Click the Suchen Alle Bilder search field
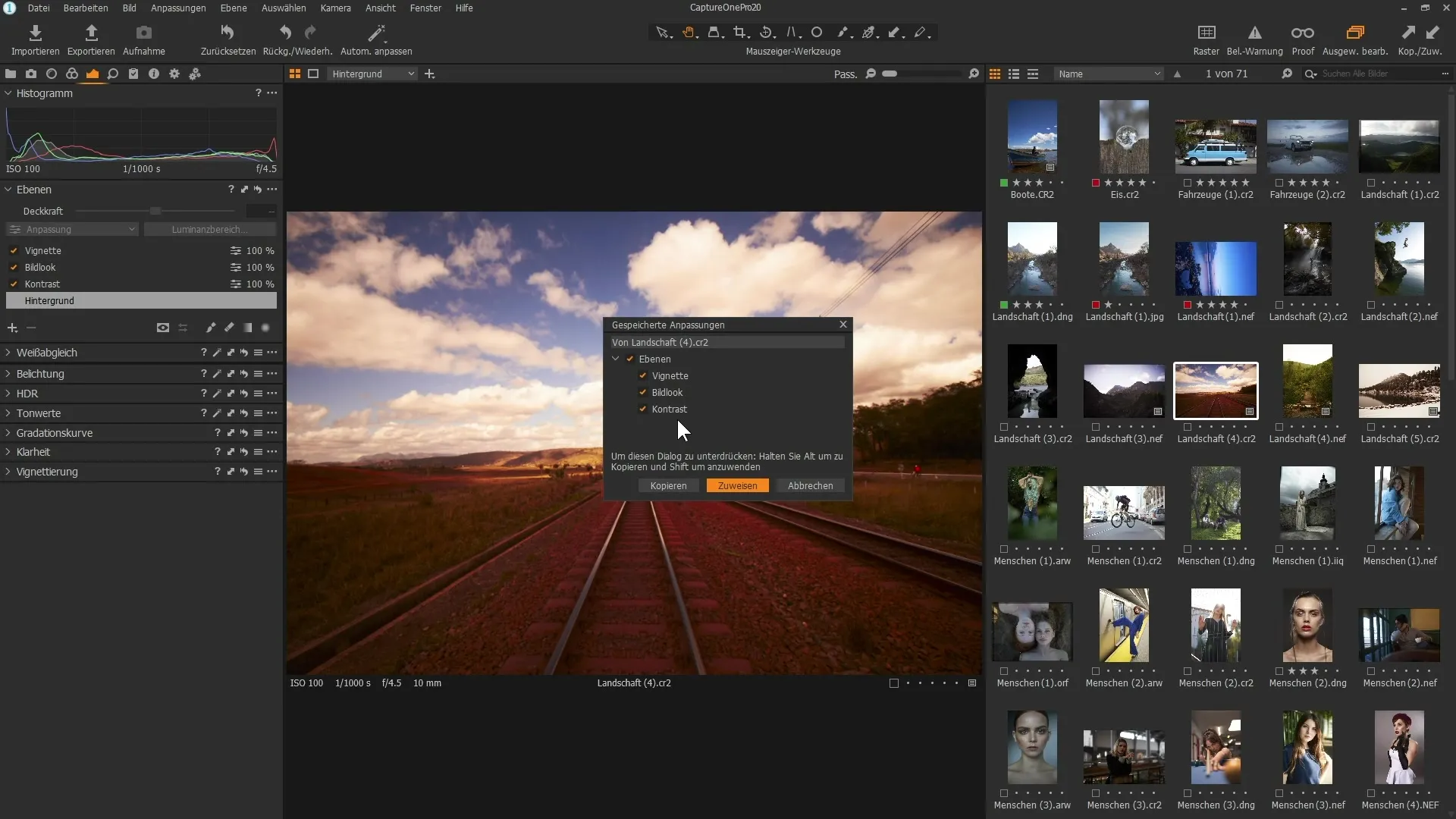Screen dimensions: 1456x819 click(x=1376, y=74)
